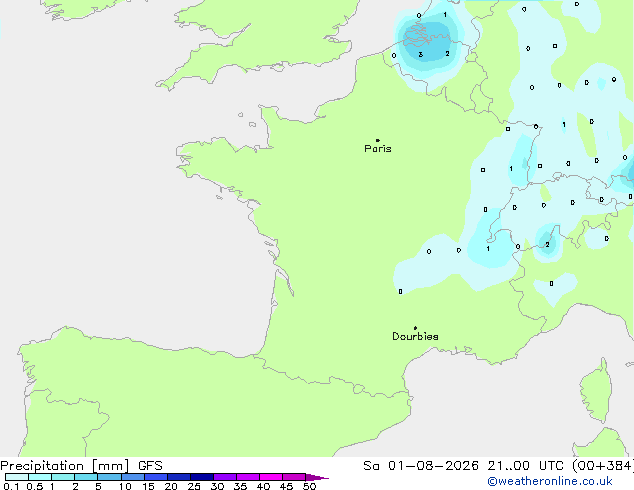Select the 30 to 35 mm purple swatch
The height and width of the screenshot is (490, 634).
225,477
